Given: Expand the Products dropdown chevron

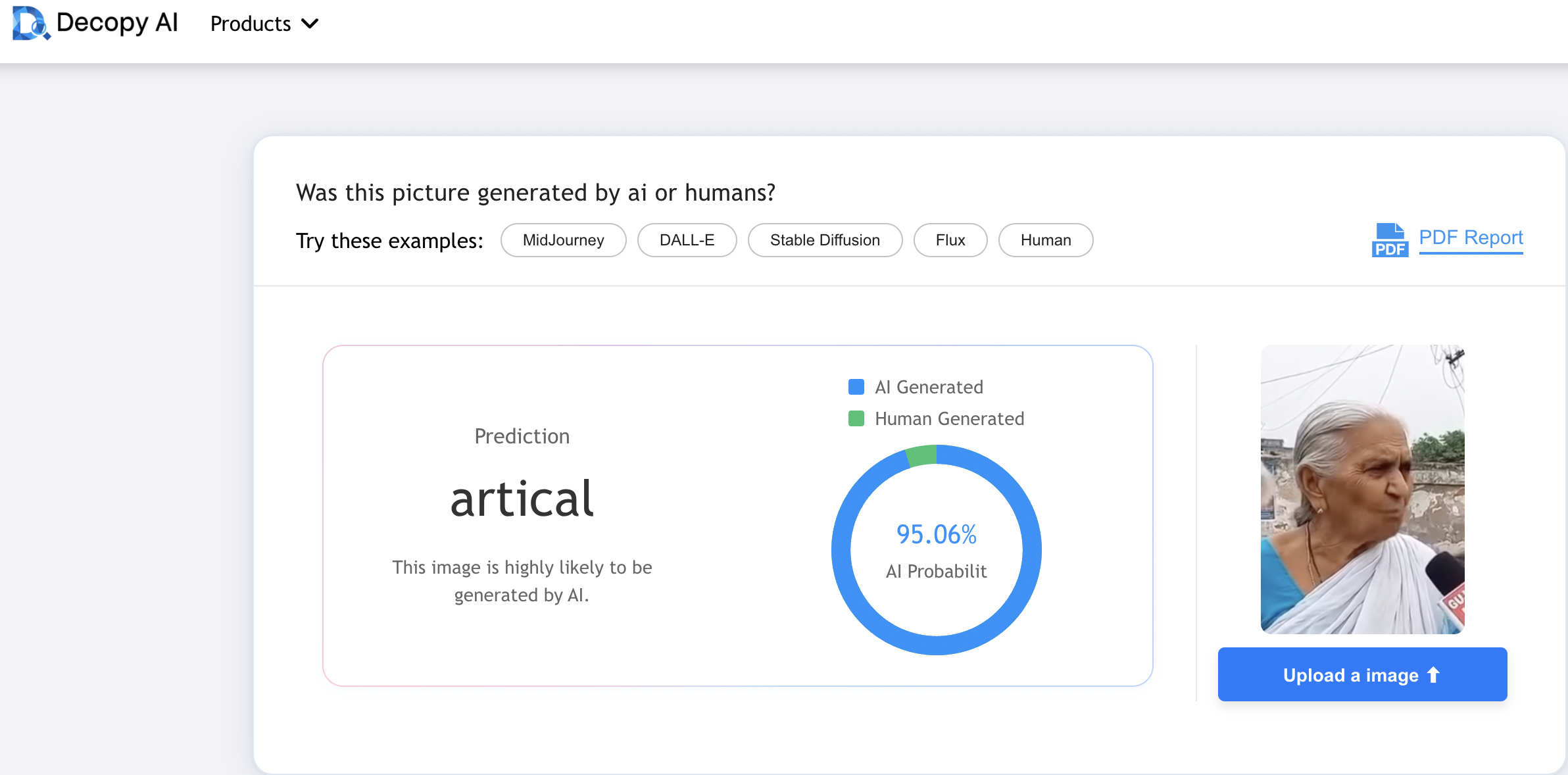Looking at the screenshot, I should (310, 24).
